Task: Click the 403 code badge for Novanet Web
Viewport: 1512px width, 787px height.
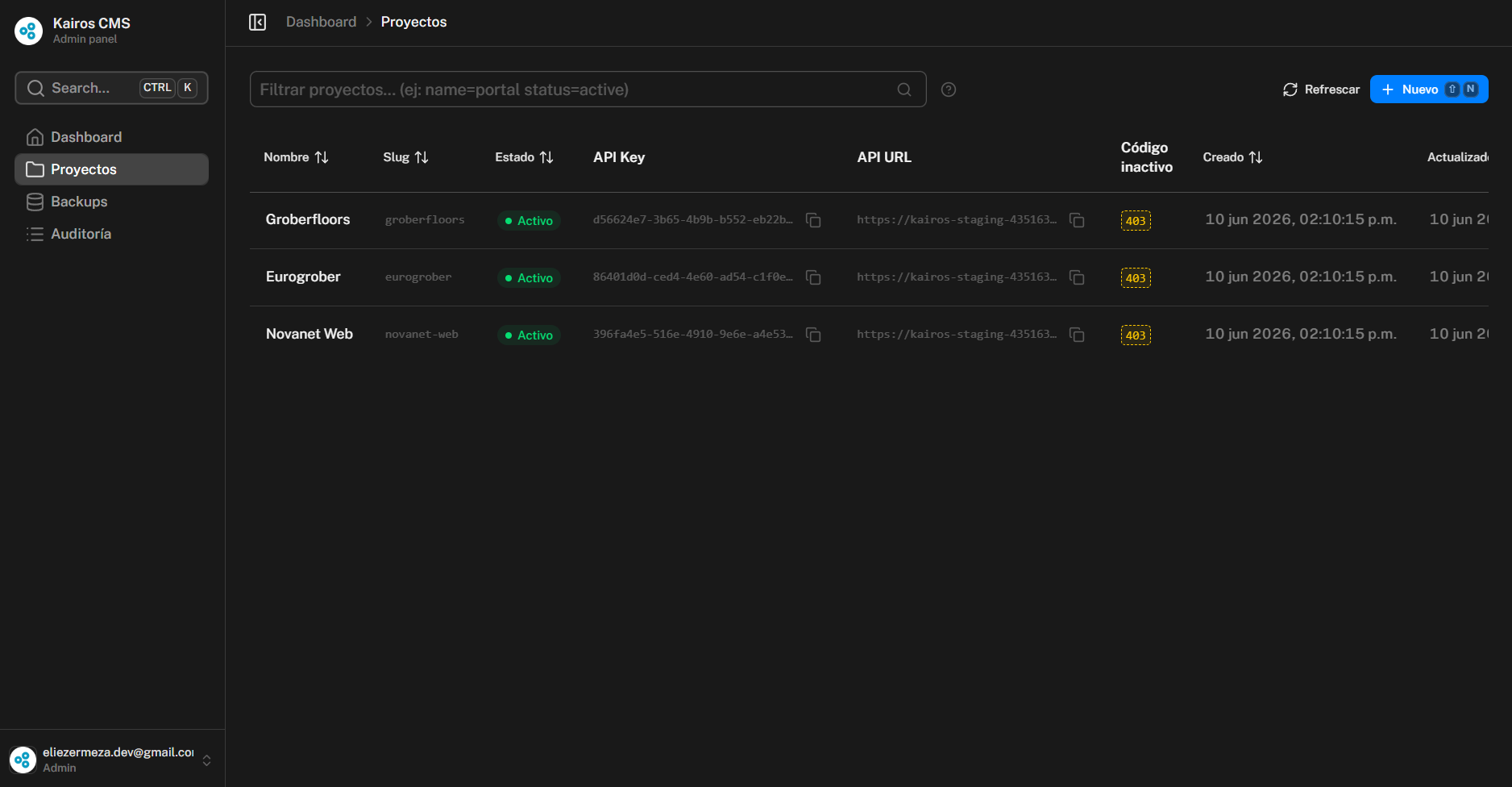Action: [x=1136, y=335]
